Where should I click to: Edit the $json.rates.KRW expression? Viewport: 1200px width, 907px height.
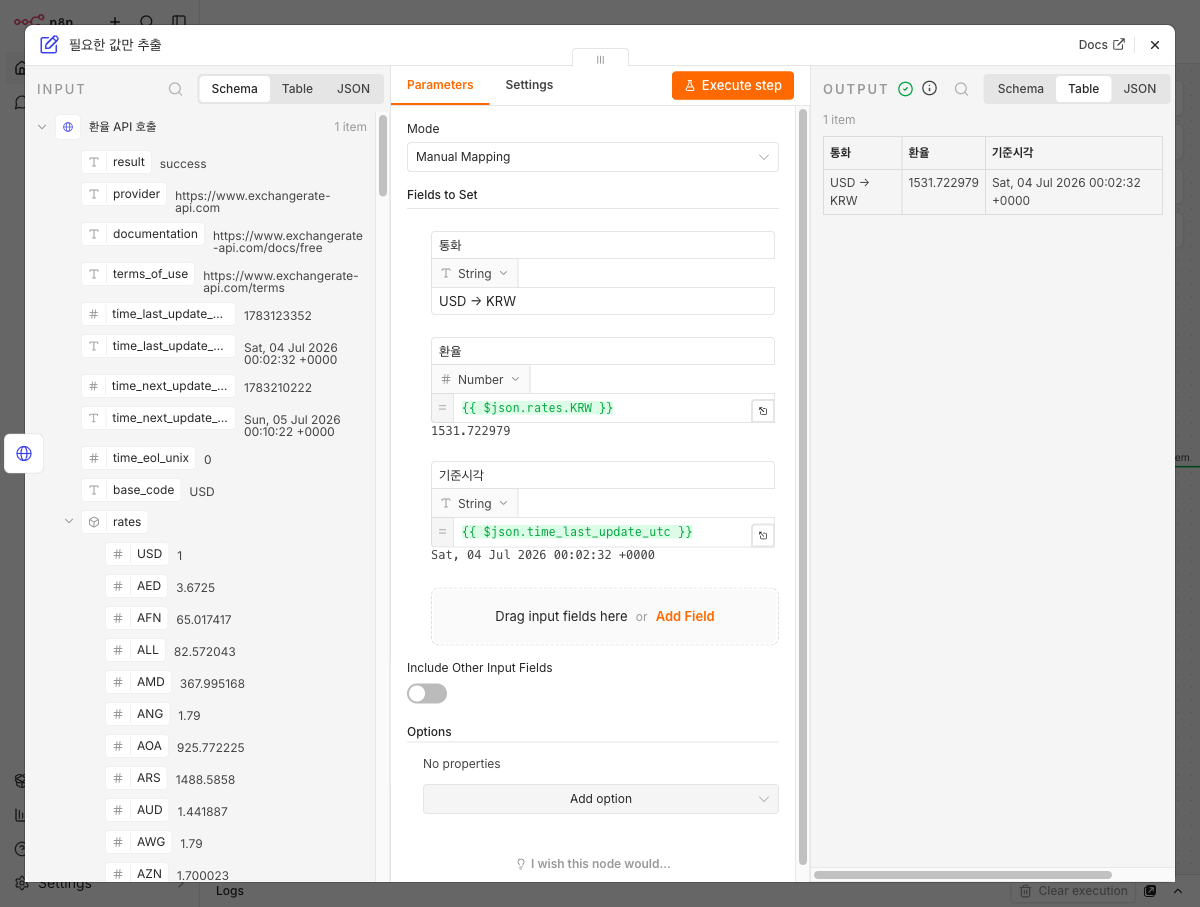coord(603,408)
